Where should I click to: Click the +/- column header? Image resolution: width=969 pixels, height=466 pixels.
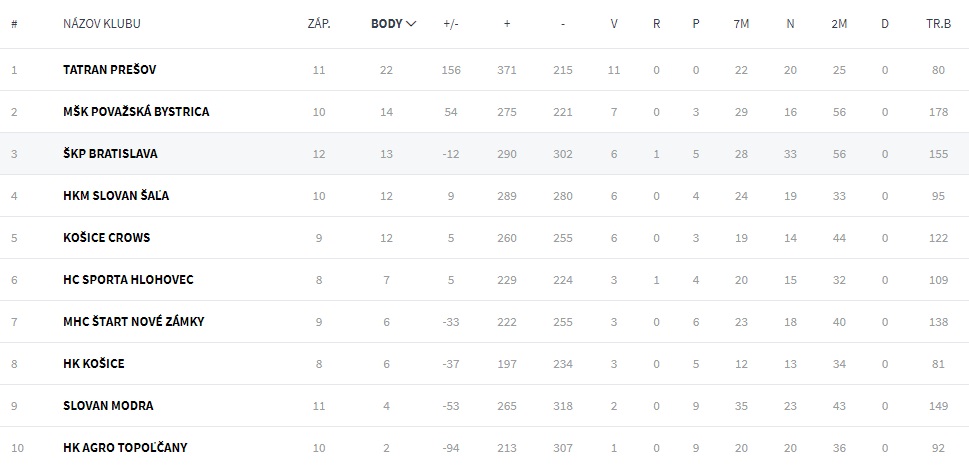451,24
